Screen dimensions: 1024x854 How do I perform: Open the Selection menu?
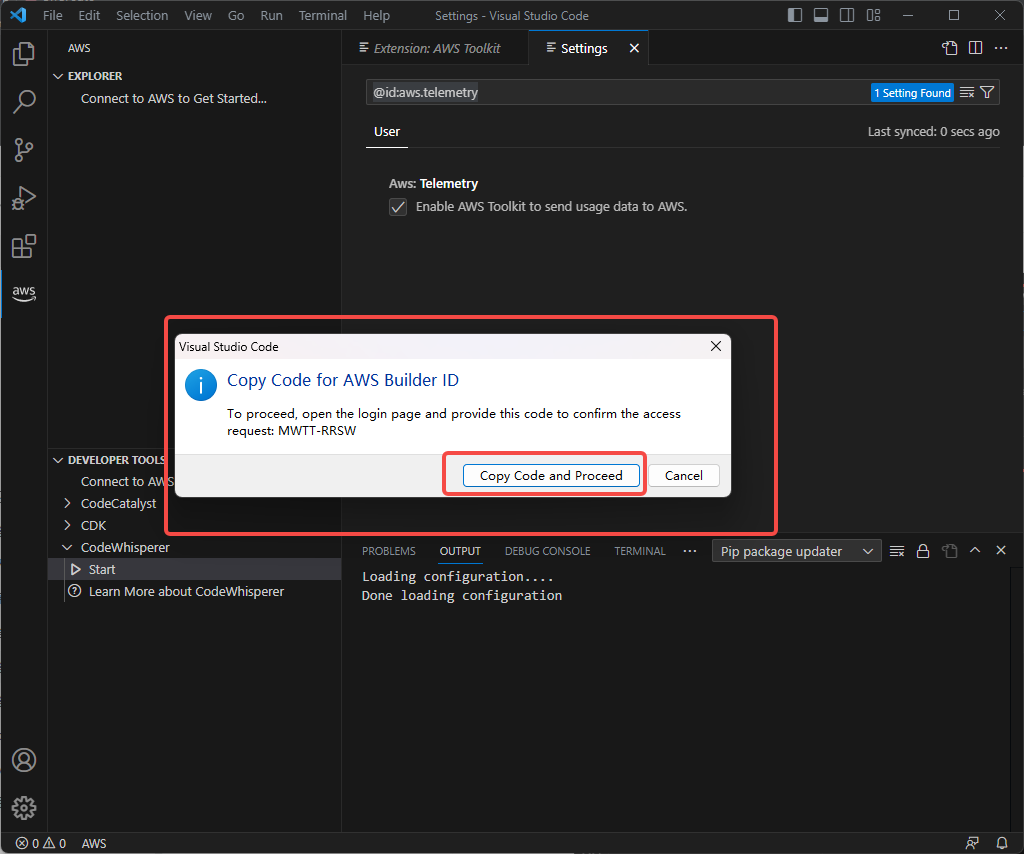pos(142,15)
